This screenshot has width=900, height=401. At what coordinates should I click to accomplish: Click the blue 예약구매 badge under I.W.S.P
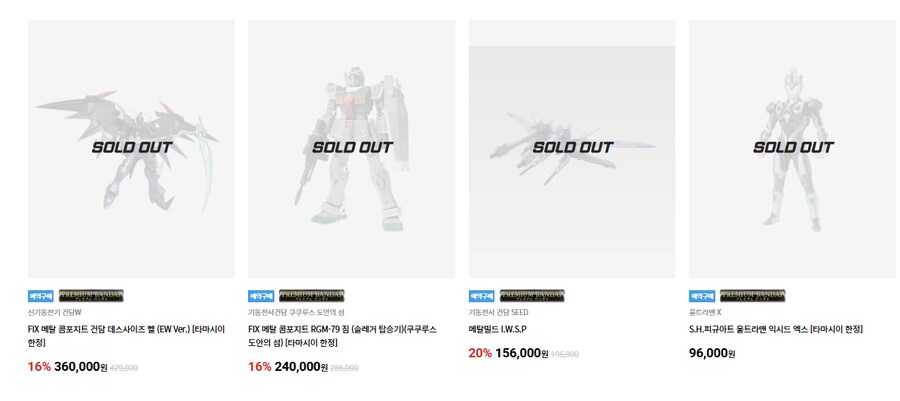click(482, 296)
